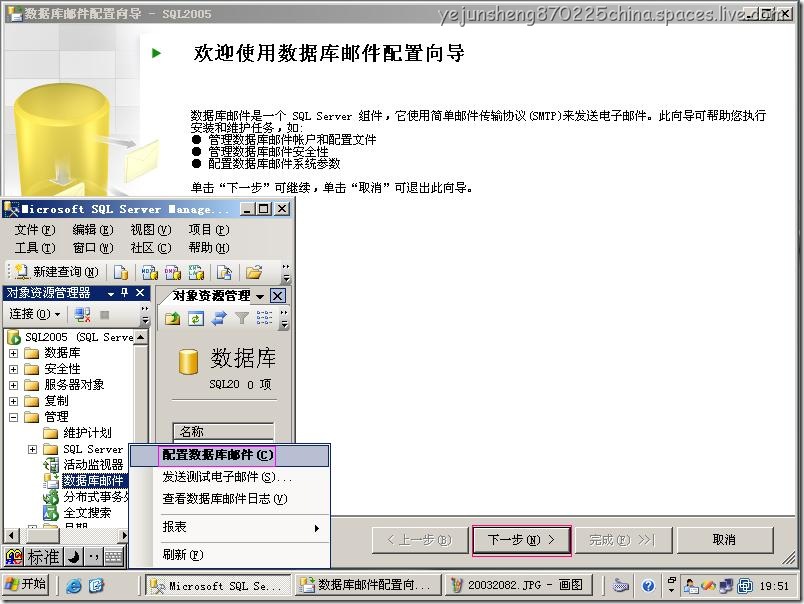Expand the 服务器对象 folder node
804x604 pixels.
(x=13, y=385)
